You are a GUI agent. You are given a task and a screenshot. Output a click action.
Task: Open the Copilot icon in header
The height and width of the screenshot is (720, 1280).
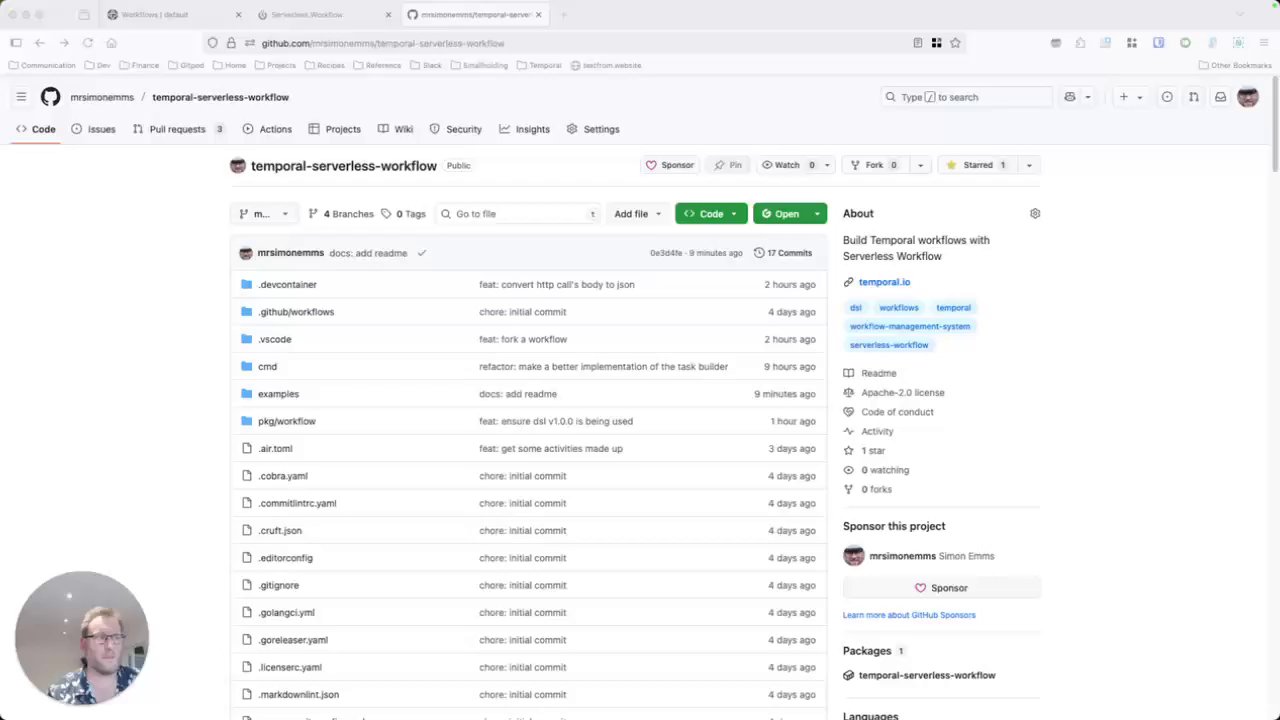[x=1070, y=97]
